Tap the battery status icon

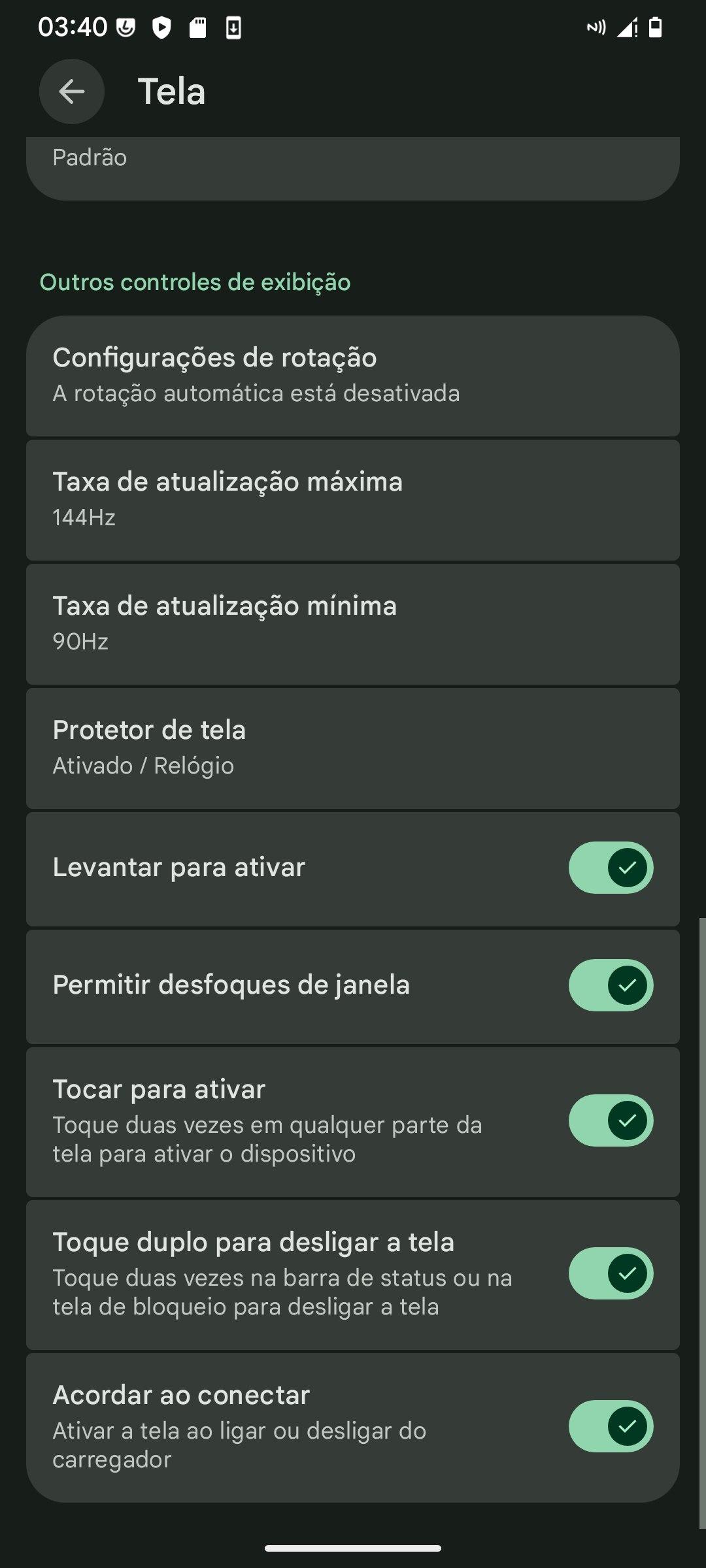click(655, 27)
